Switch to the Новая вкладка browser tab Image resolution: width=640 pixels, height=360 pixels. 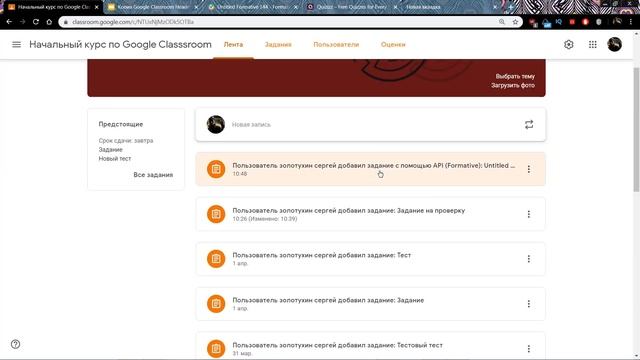pyautogui.click(x=452, y=7)
